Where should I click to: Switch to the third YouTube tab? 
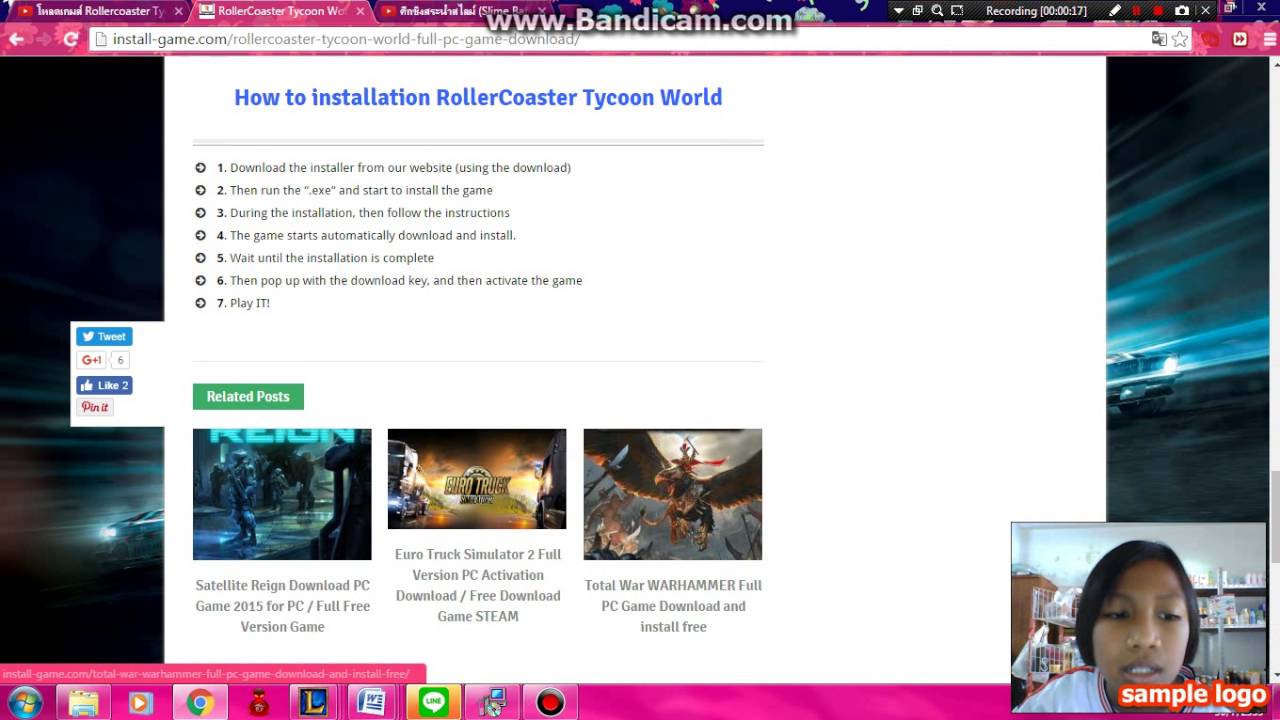coord(463,11)
